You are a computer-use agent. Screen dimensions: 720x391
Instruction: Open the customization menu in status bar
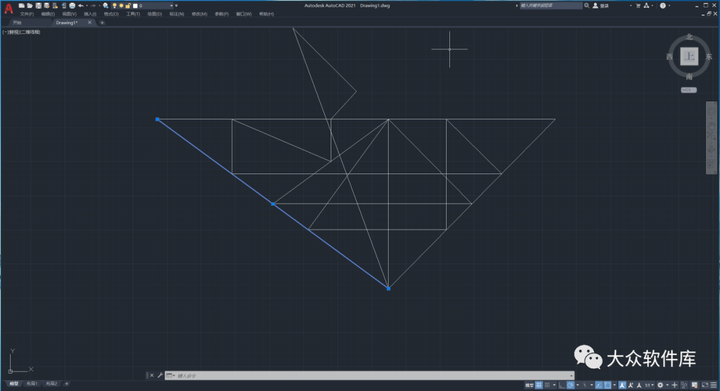pyautogui.click(x=714, y=385)
